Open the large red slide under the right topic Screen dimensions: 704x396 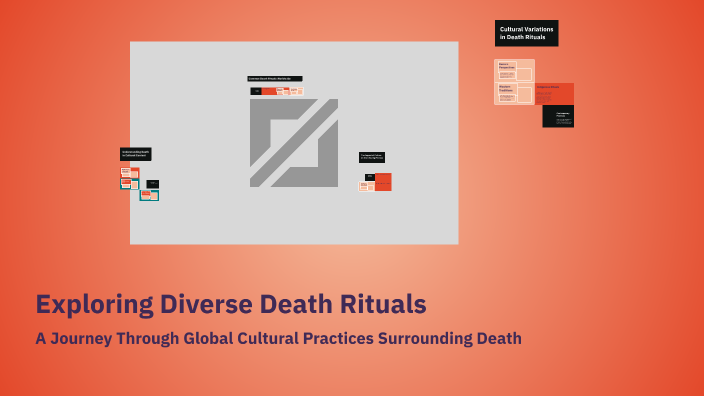pos(383,182)
